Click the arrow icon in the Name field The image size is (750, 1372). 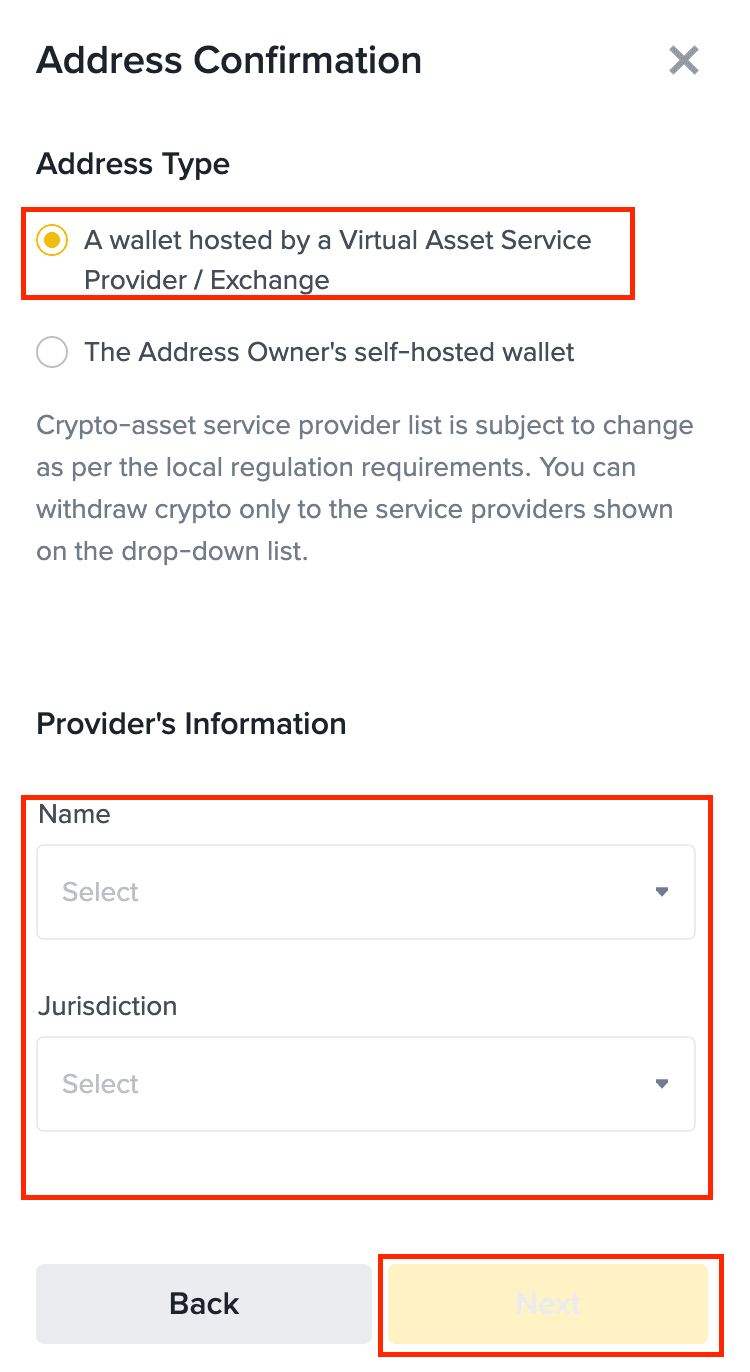661,892
